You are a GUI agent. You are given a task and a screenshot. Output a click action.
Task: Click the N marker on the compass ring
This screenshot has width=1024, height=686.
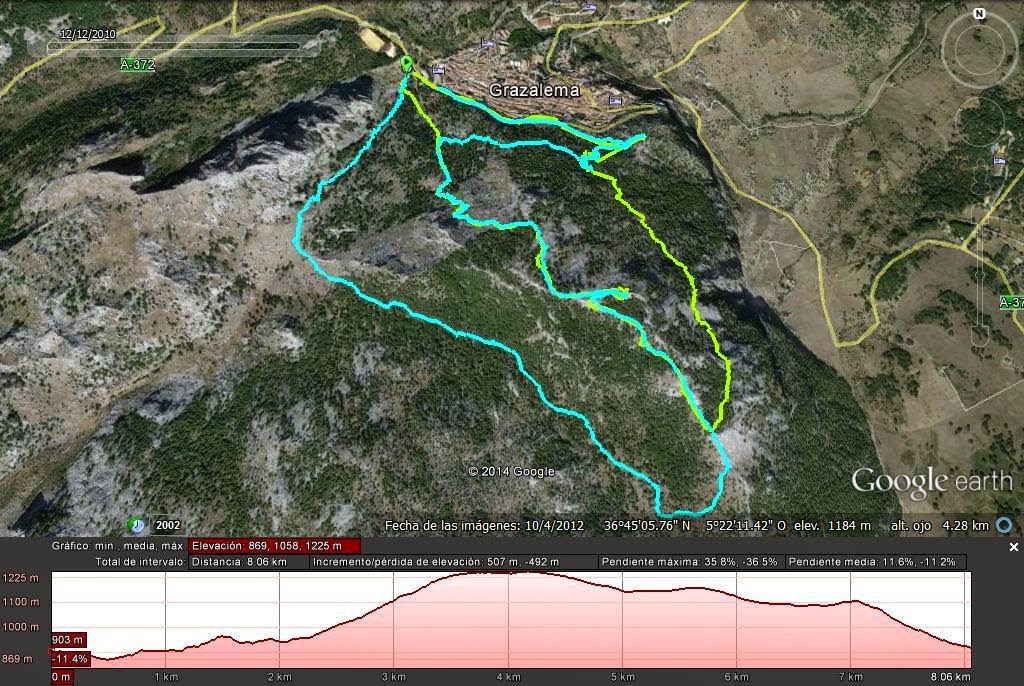point(979,14)
